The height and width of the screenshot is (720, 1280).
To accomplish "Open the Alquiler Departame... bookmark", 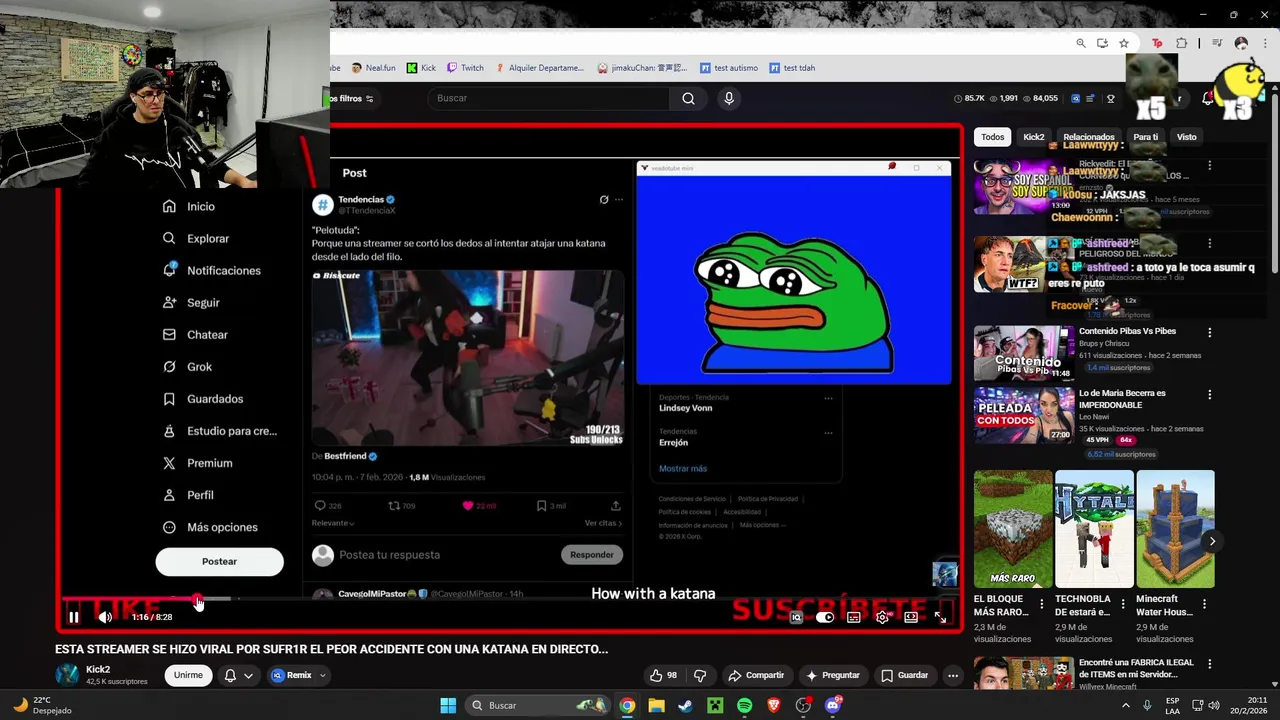I will 539,68.
